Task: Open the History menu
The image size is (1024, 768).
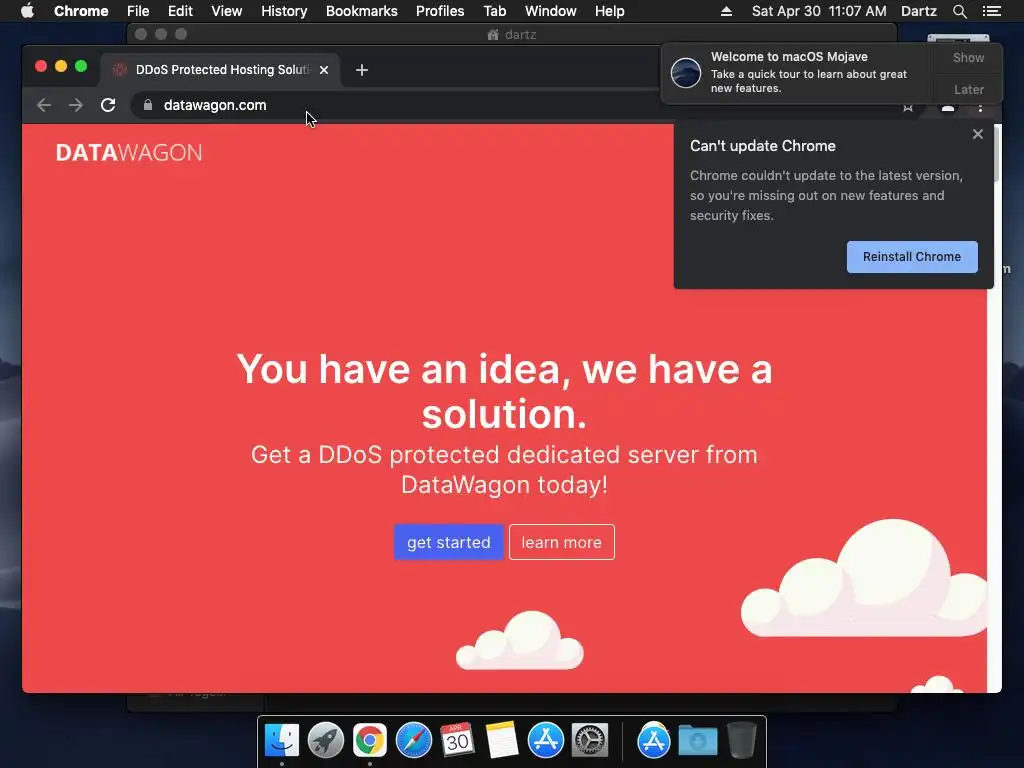Action: [284, 11]
